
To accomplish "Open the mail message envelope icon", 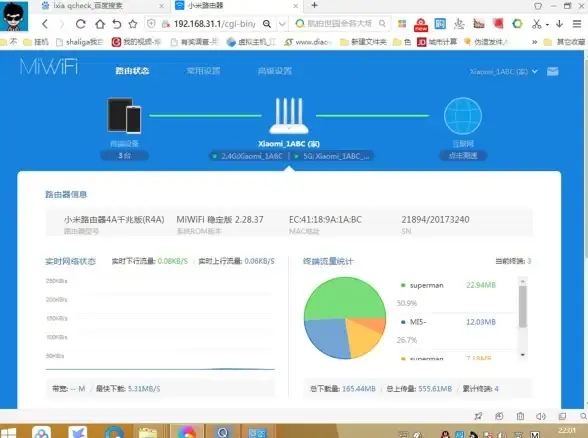I will pos(552,71).
